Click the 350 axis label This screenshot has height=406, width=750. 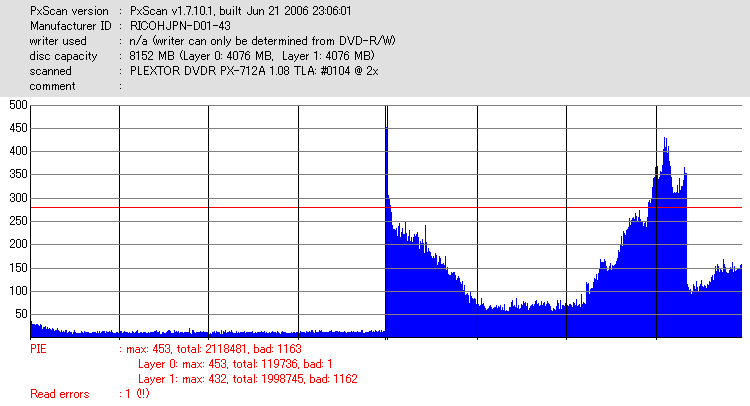(x=18, y=175)
